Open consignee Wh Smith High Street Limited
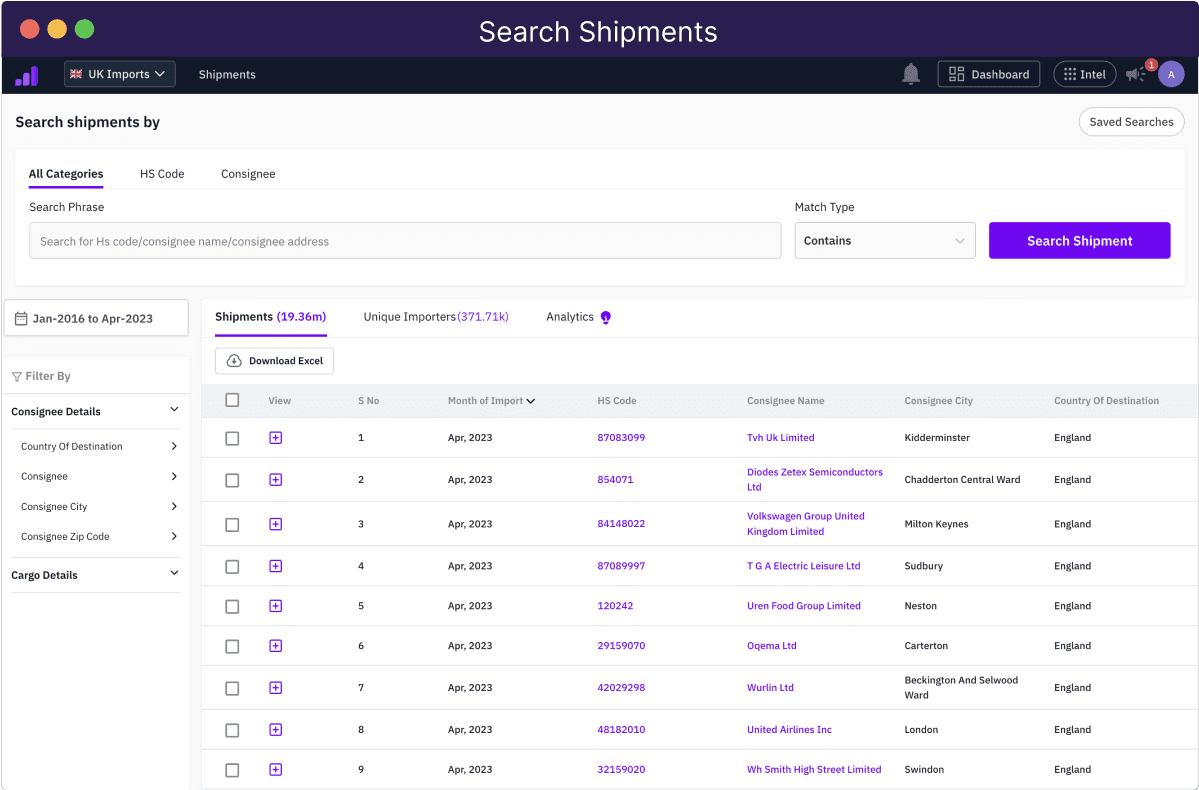 point(814,769)
